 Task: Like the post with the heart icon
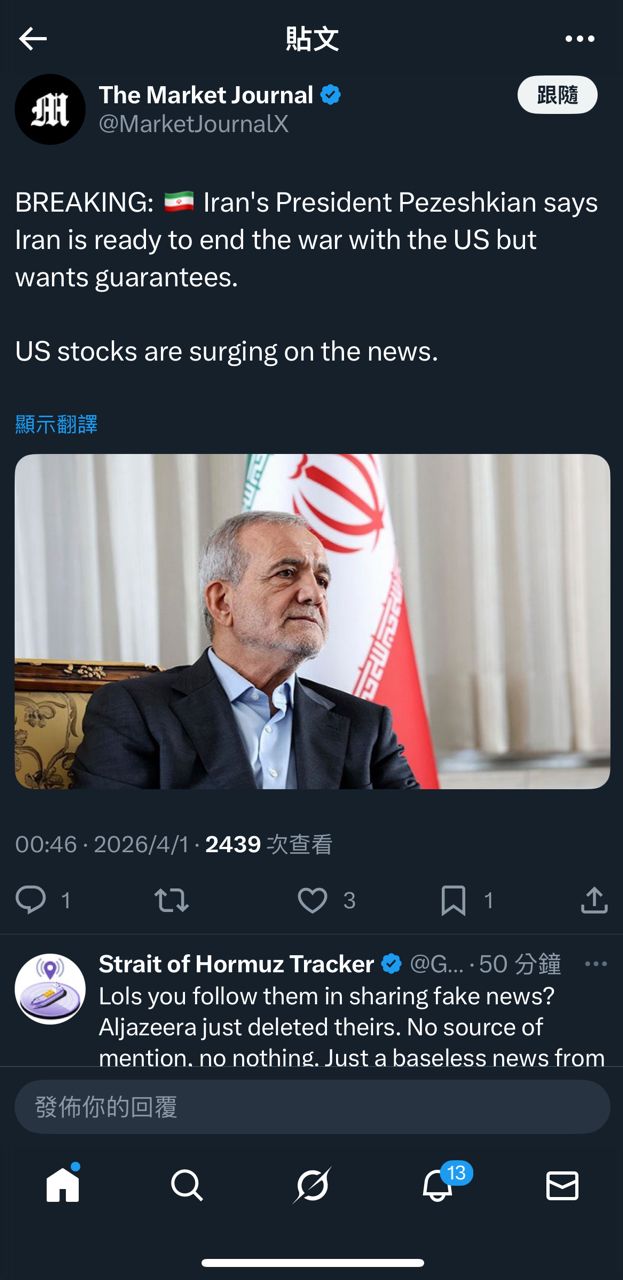pyautogui.click(x=313, y=901)
